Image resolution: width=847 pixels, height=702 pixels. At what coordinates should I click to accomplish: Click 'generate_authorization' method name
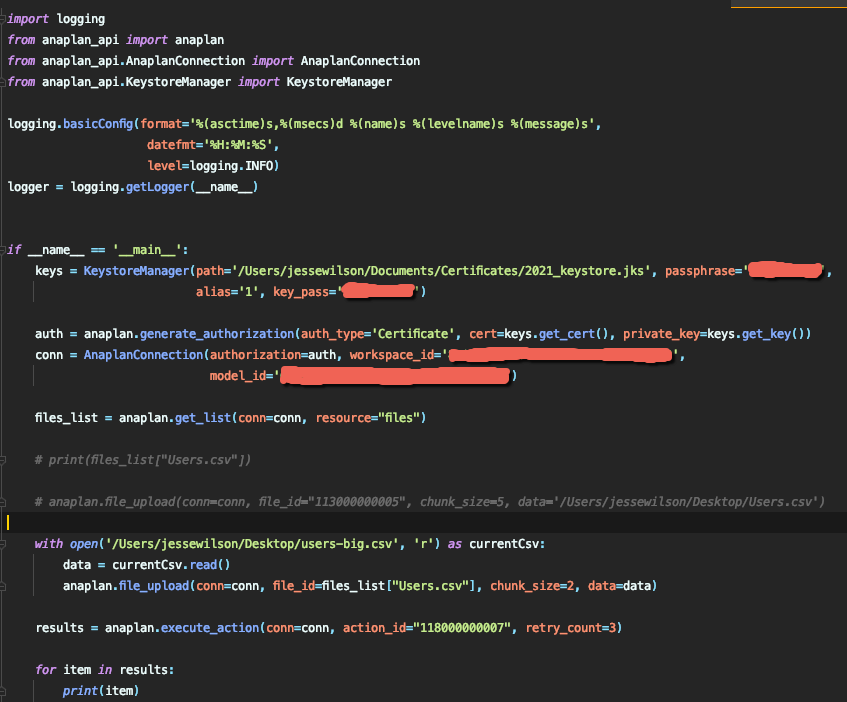(x=217, y=334)
